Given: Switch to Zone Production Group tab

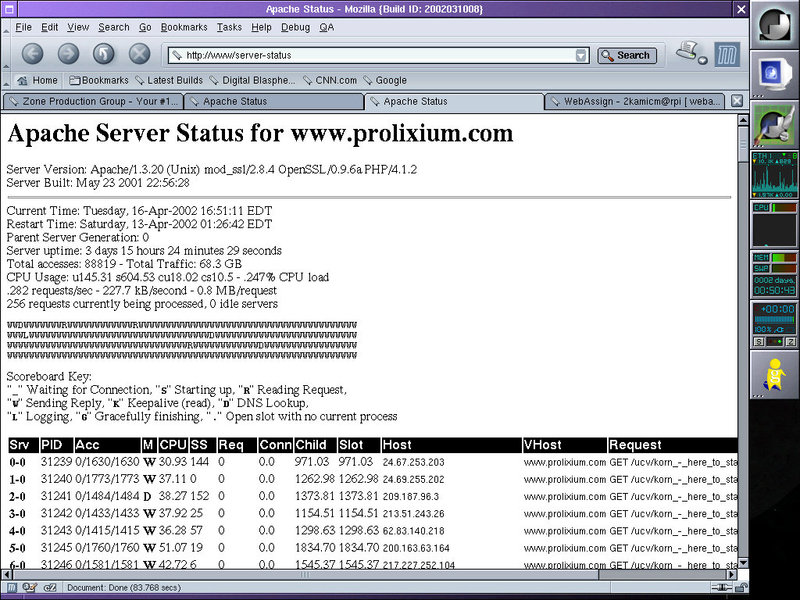Looking at the screenshot, I should [93, 101].
